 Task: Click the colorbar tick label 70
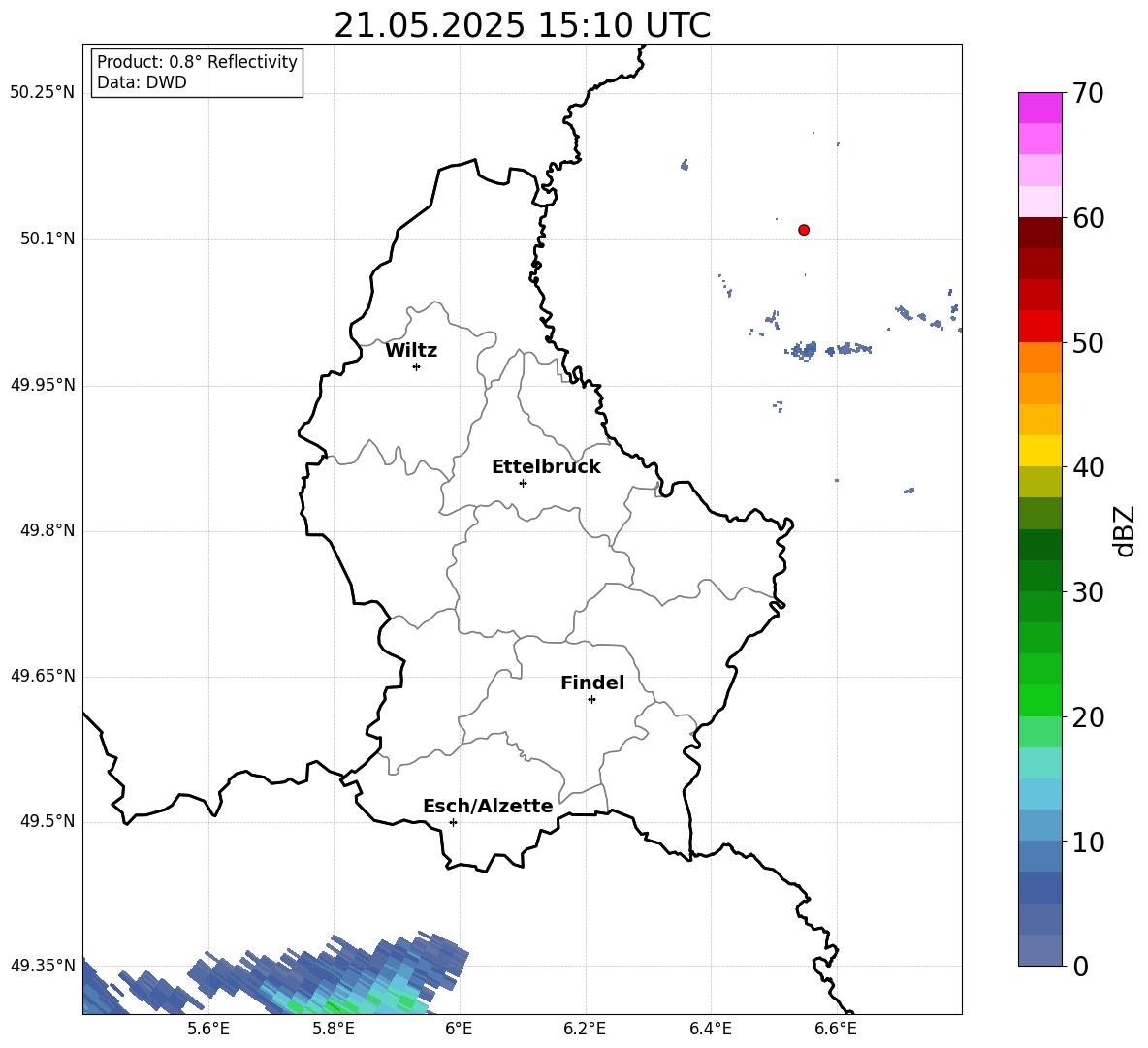pyautogui.click(x=1088, y=93)
